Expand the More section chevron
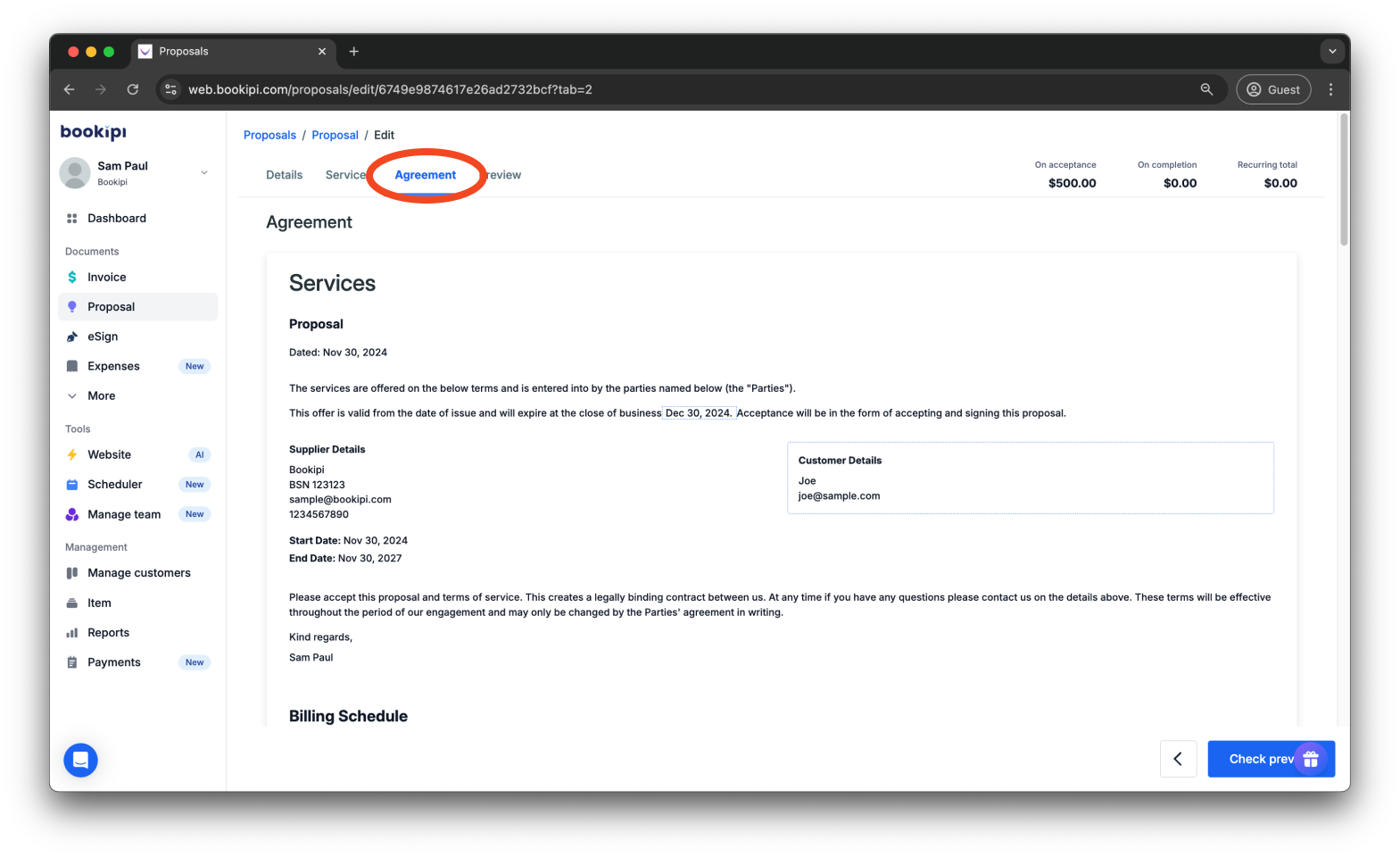 tap(72, 396)
